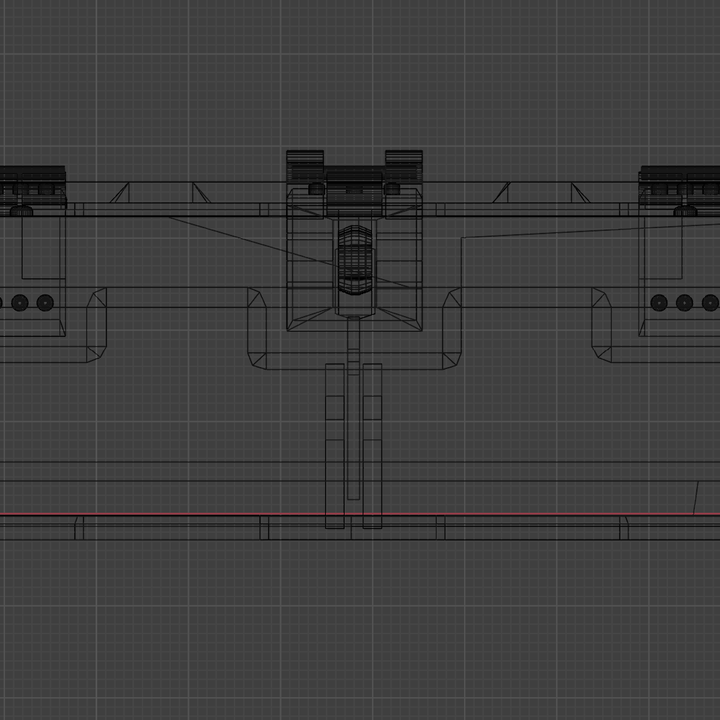Viewport: 720px width, 720px height.
Task: Select the rounded bracket beside the right assembly
Action: pyautogui.click(x=601, y=325)
